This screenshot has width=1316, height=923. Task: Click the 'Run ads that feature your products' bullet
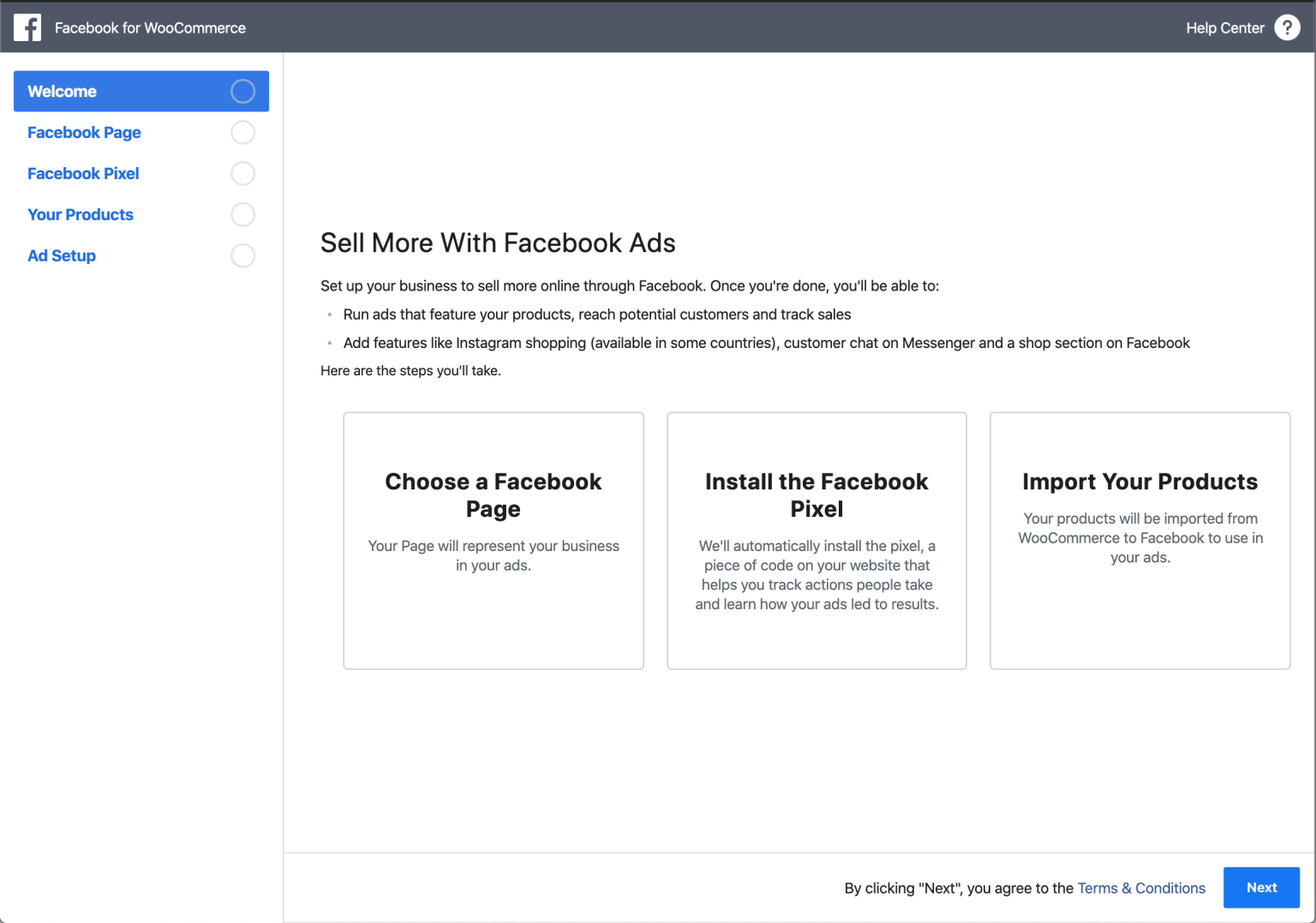(597, 315)
